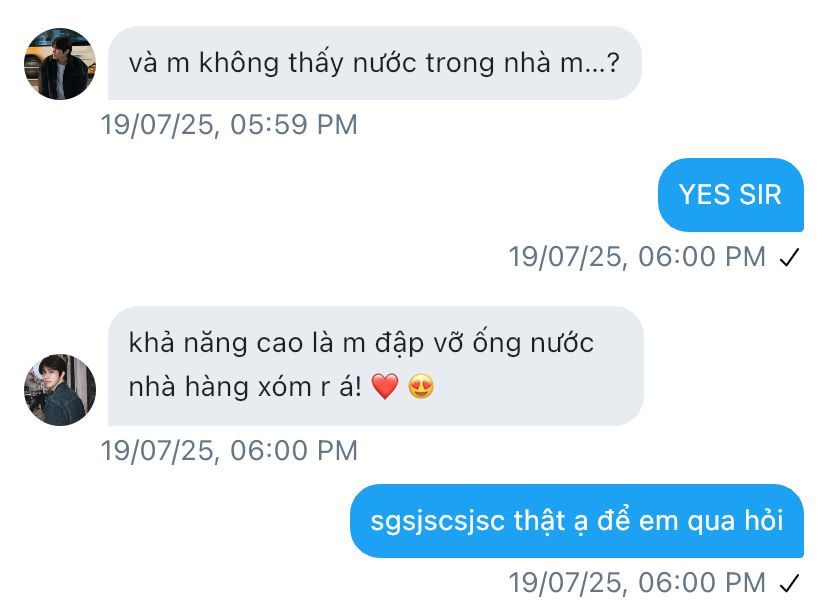Click the red heart emoji
Image resolution: width=828 pixels, height=612 pixels.
point(385,387)
